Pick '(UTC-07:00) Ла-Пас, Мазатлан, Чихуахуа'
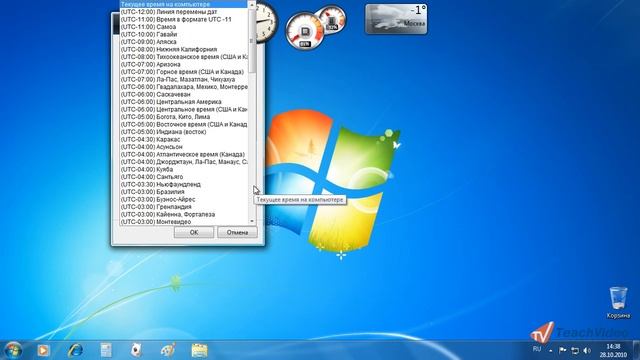Image resolution: width=640 pixels, height=360 pixels. point(184,79)
